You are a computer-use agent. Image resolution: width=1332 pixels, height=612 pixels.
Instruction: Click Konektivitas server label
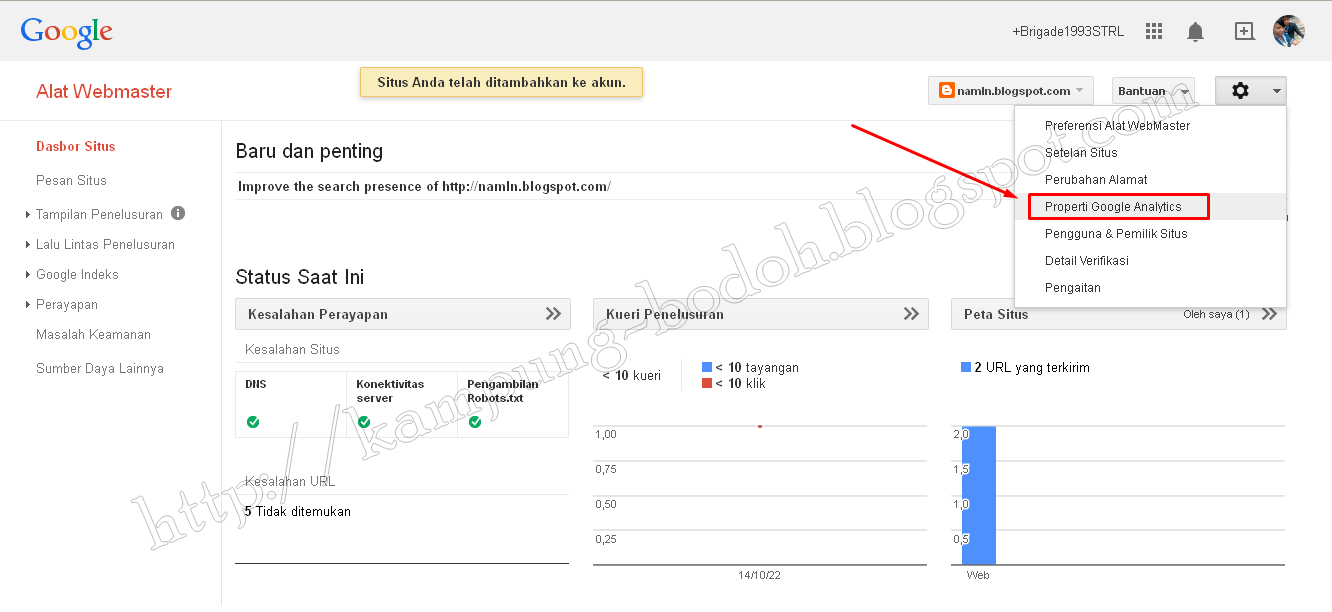pos(390,391)
